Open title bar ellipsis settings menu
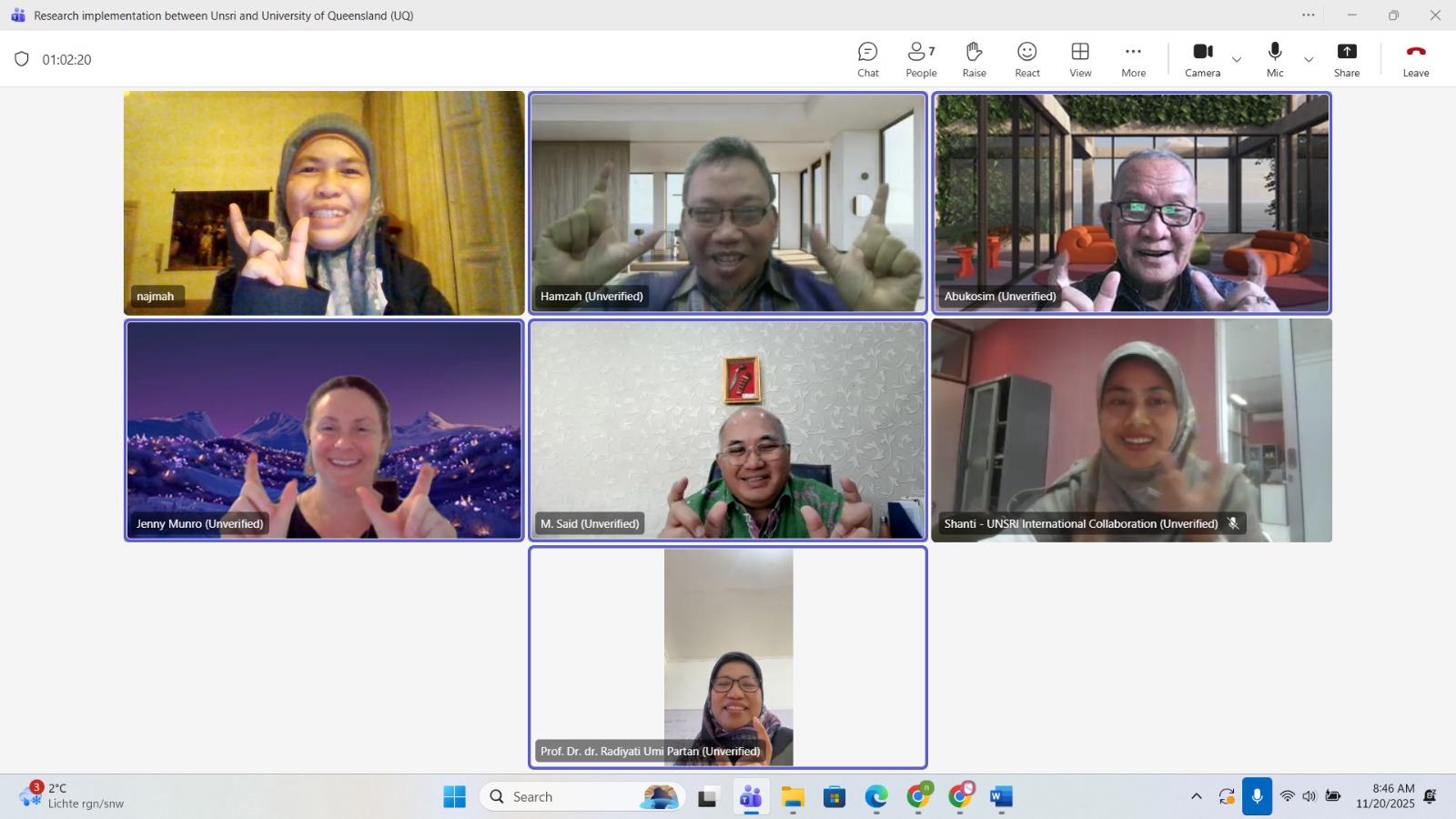 click(1308, 15)
